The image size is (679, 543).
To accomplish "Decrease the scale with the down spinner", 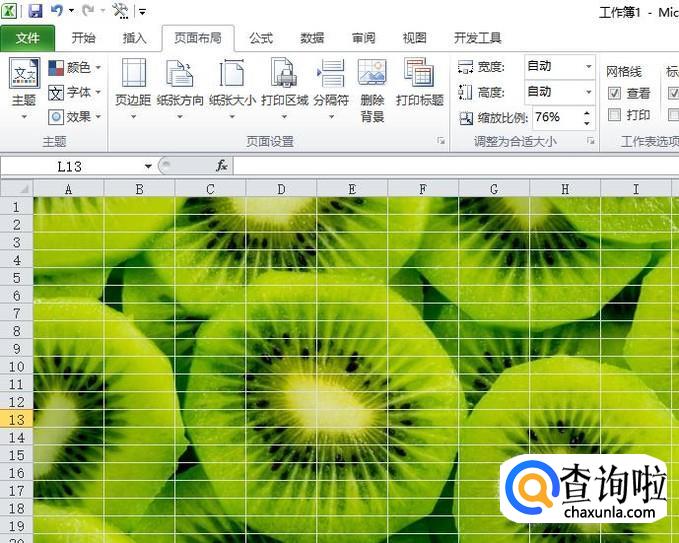I will pyautogui.click(x=587, y=123).
